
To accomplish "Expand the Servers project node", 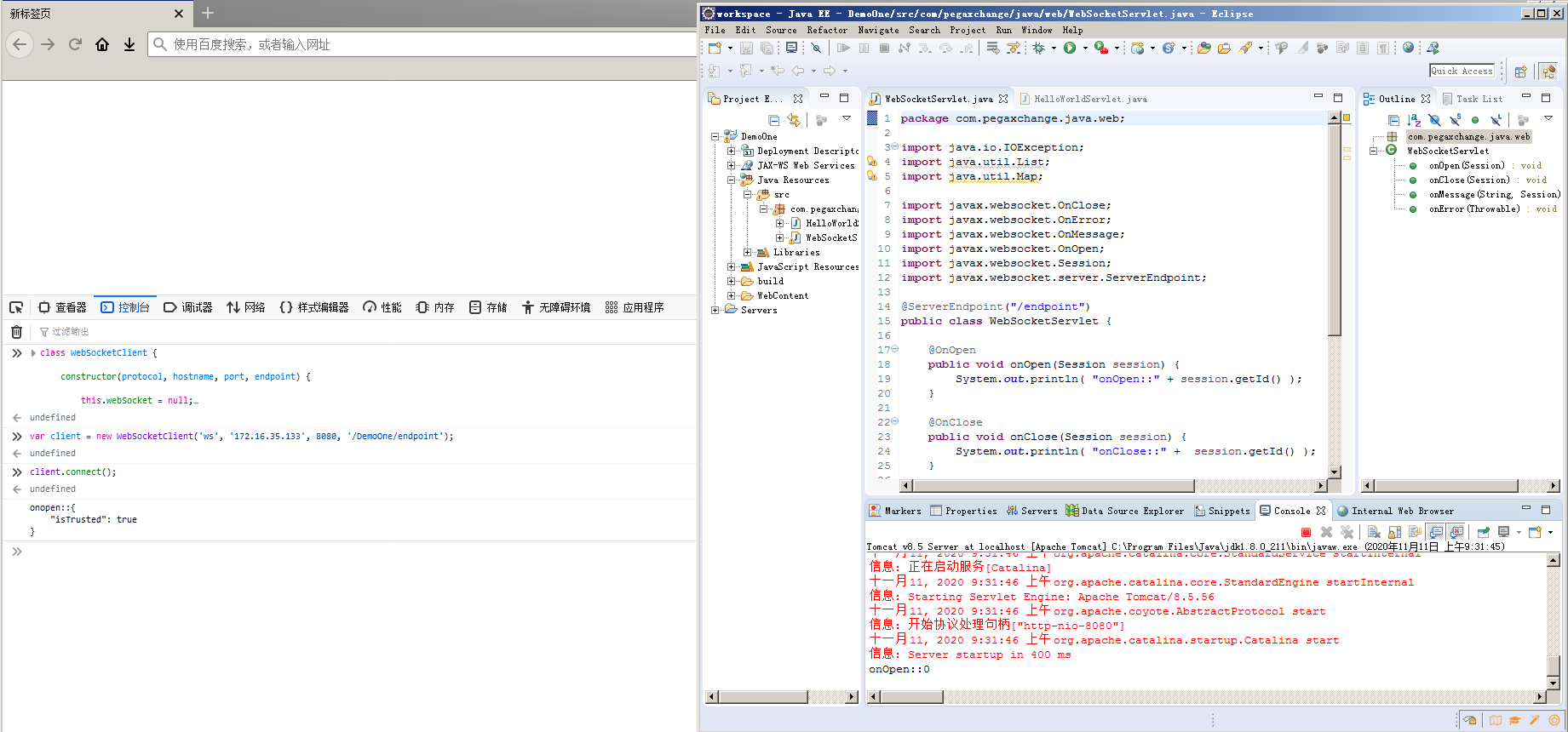I will coord(715,310).
